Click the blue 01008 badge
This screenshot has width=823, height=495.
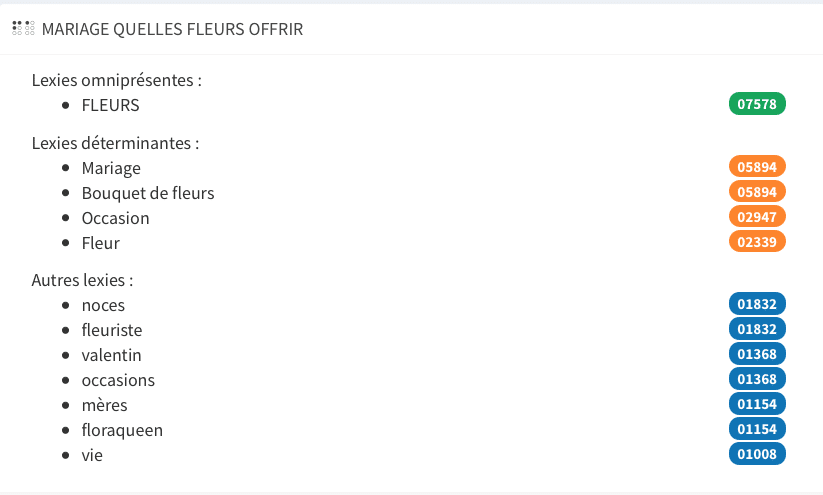[757, 454]
